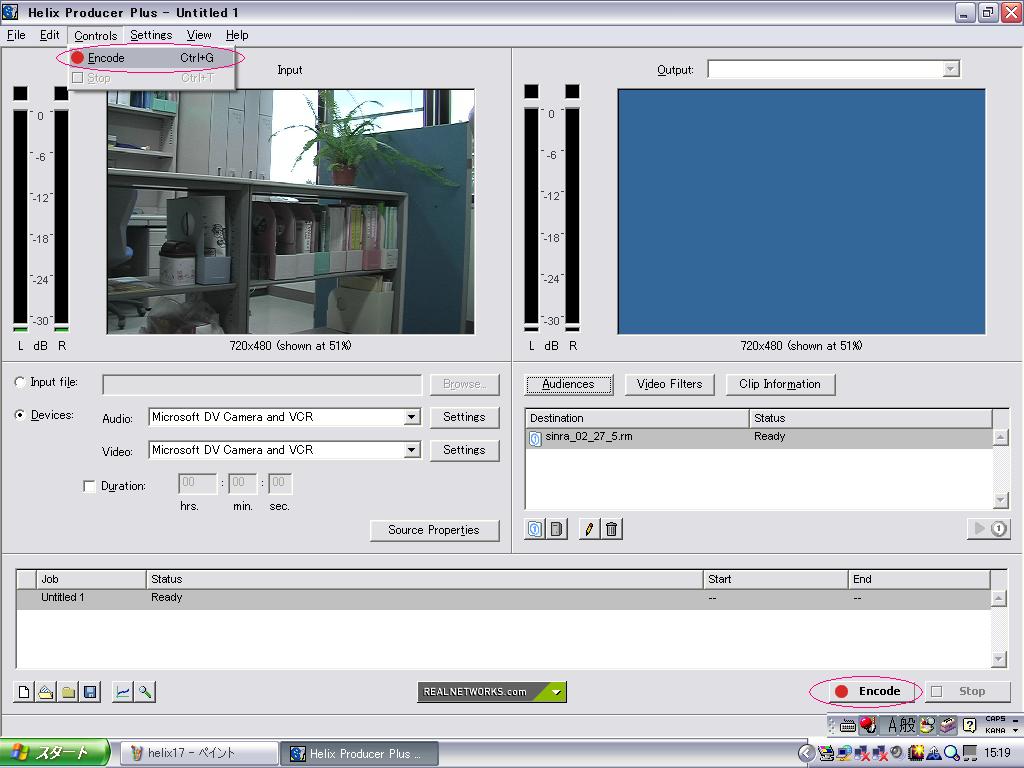Open Clip Information

click(x=780, y=385)
